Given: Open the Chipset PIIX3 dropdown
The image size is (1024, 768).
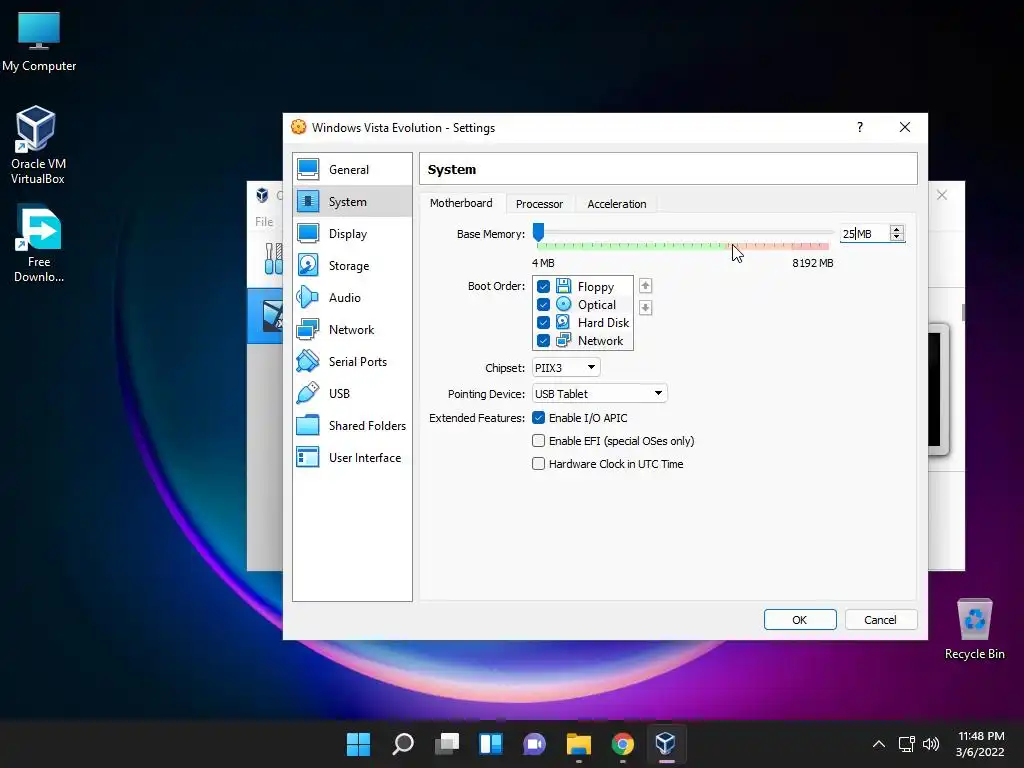Looking at the screenshot, I should click(x=566, y=368).
